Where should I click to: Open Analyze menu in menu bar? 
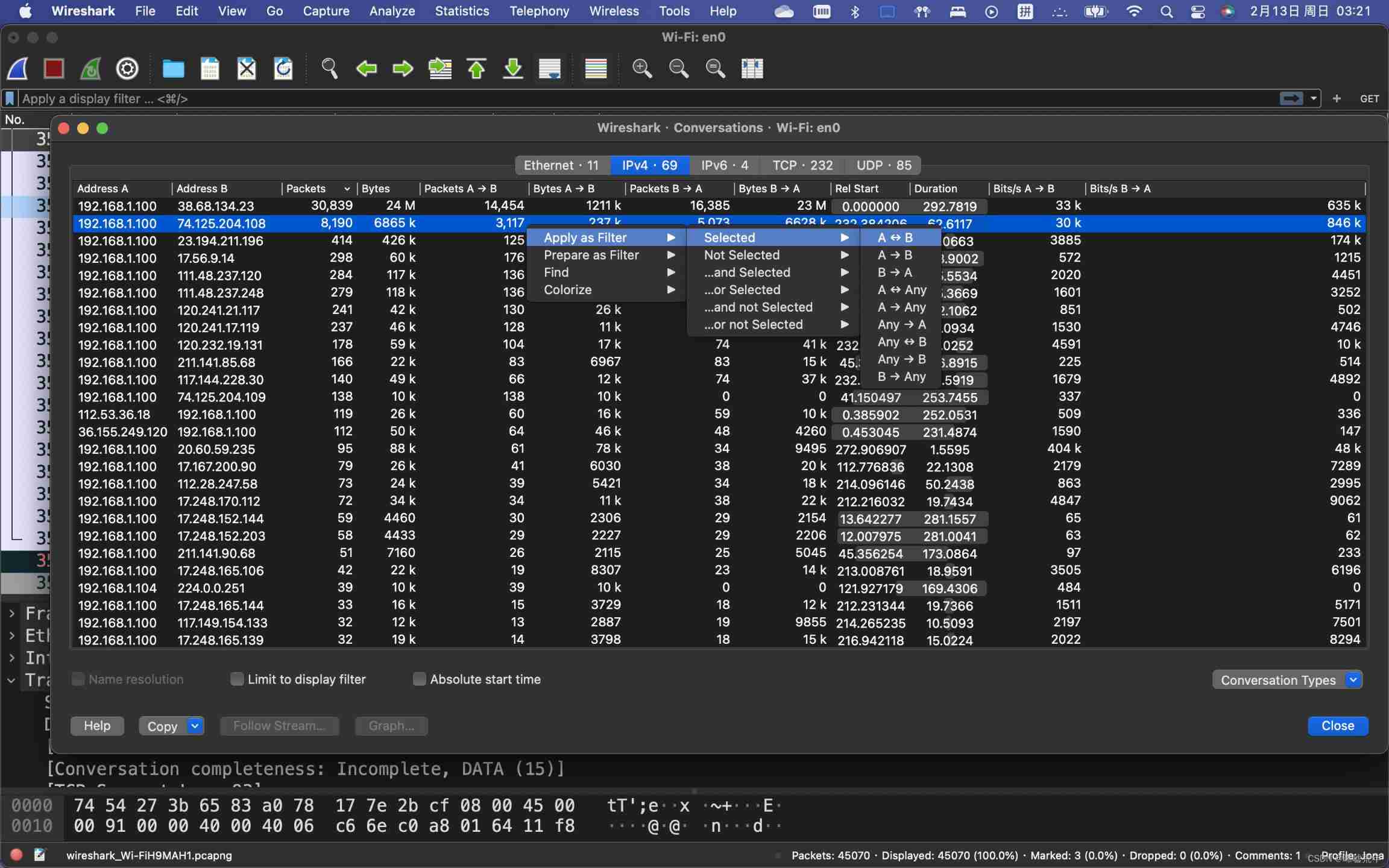(x=392, y=11)
